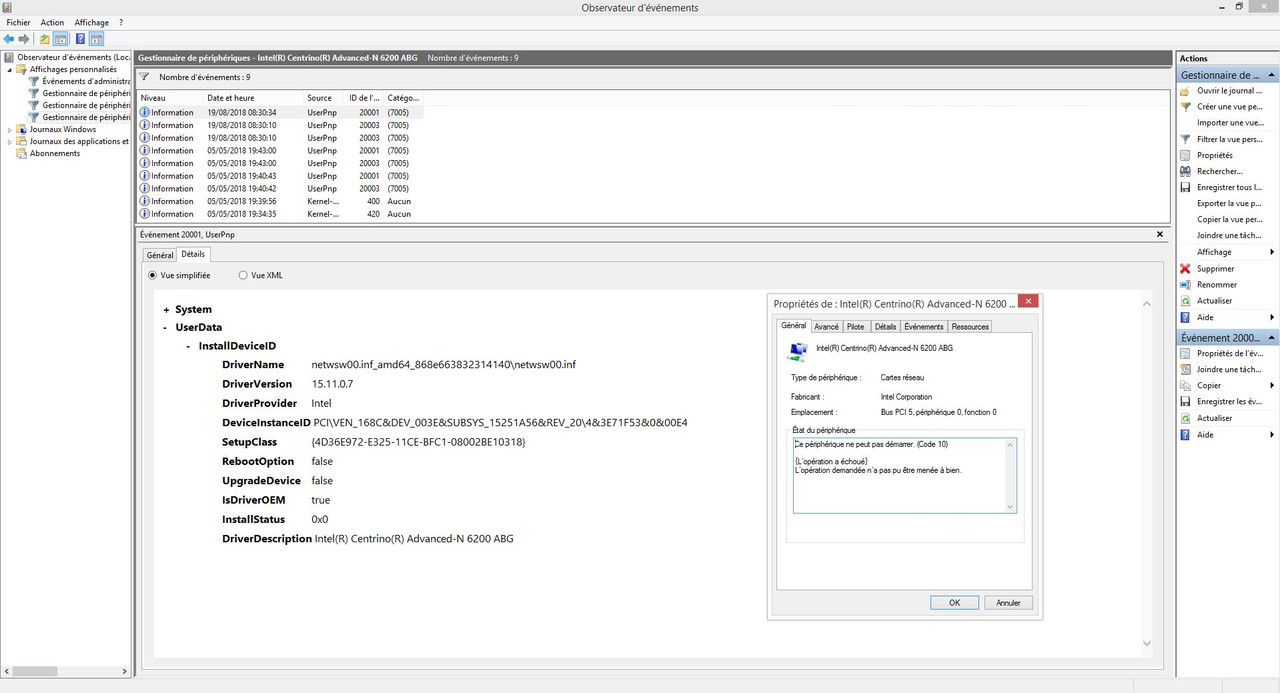Viewport: 1280px width, 693px height.
Task: Open the Affichage menu in menu bar
Action: [92, 22]
